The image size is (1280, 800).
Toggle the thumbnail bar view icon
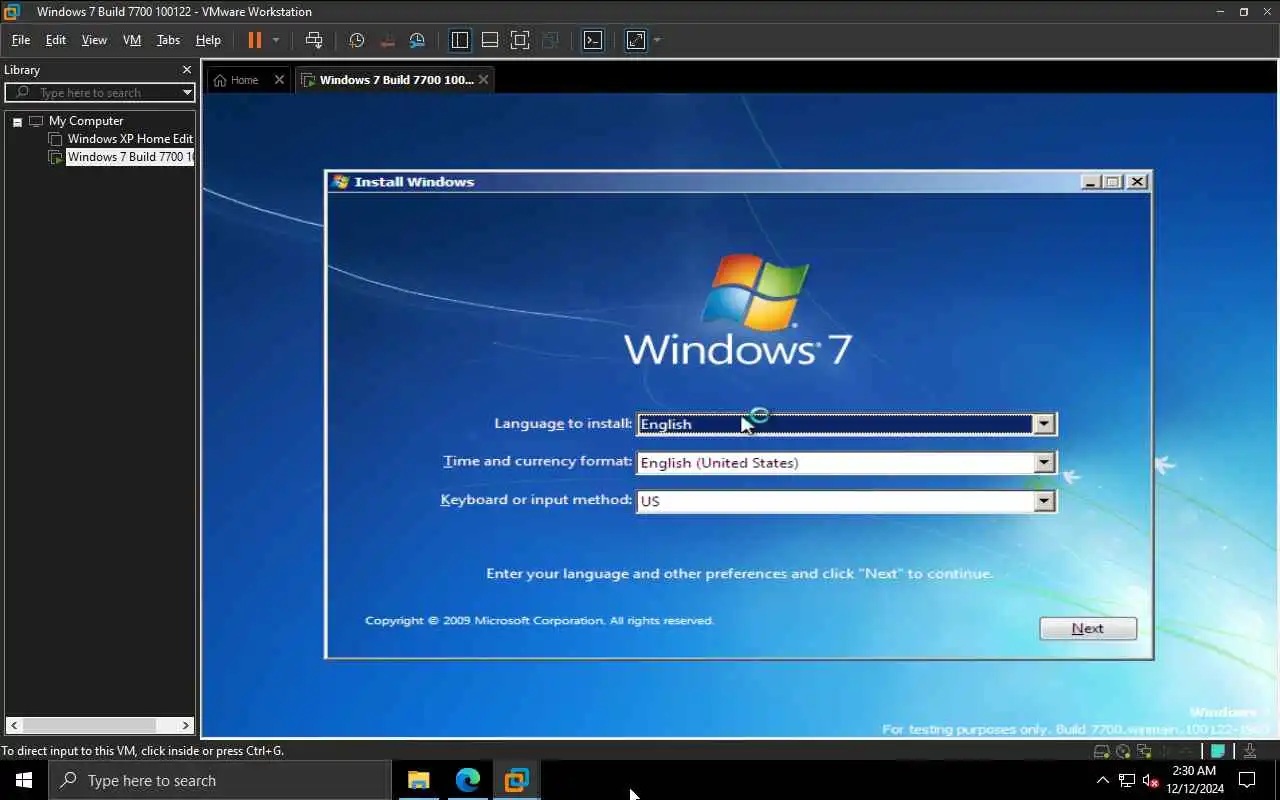point(490,40)
